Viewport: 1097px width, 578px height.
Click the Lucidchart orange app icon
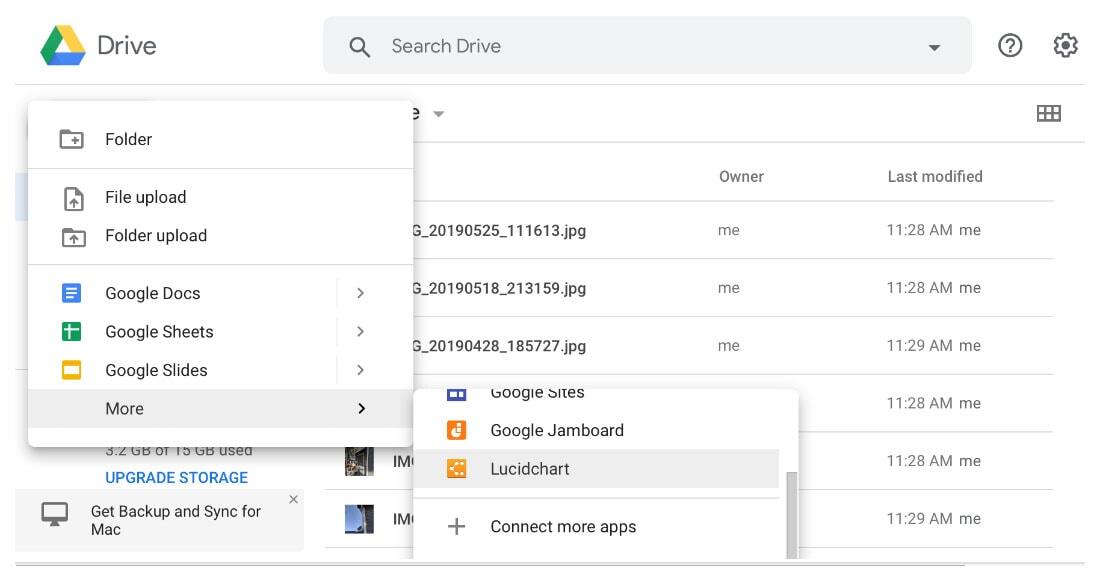coord(456,468)
